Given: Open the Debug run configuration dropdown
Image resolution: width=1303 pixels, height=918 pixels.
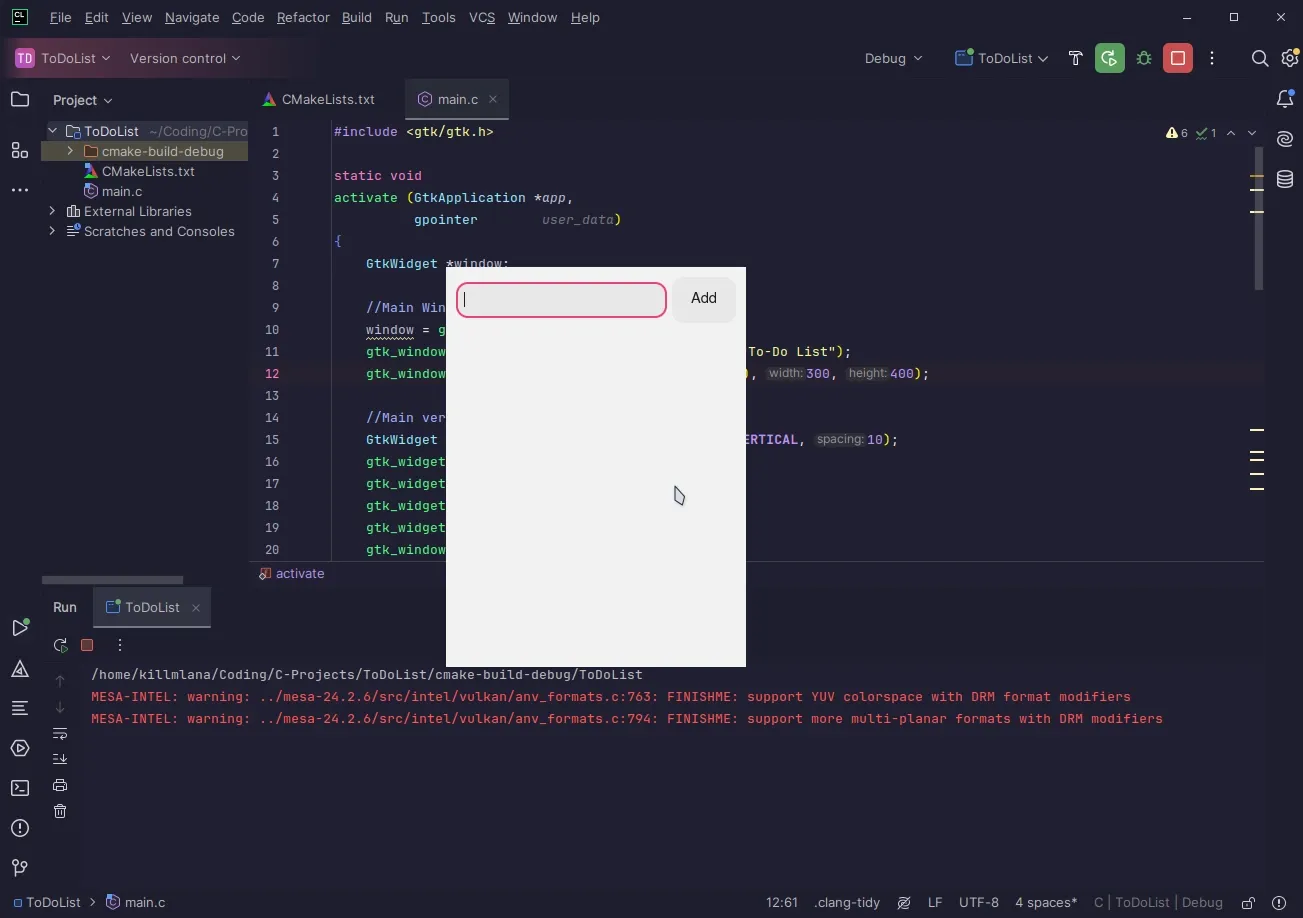Looking at the screenshot, I should [x=891, y=58].
